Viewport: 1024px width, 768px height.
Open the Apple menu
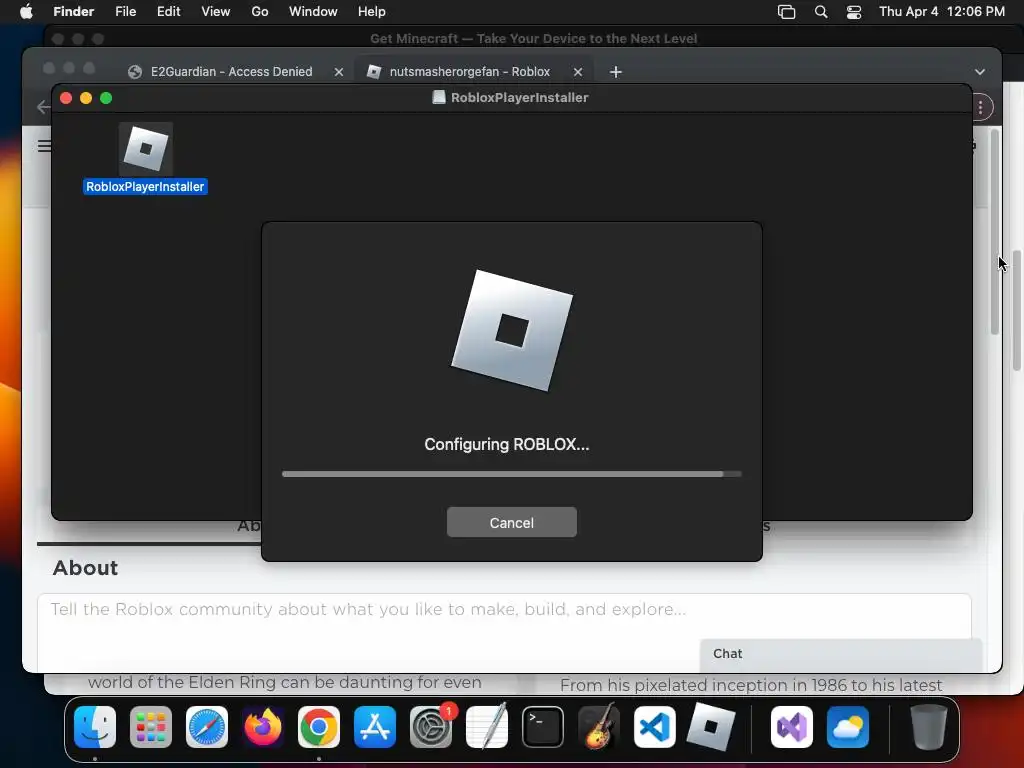point(26,11)
